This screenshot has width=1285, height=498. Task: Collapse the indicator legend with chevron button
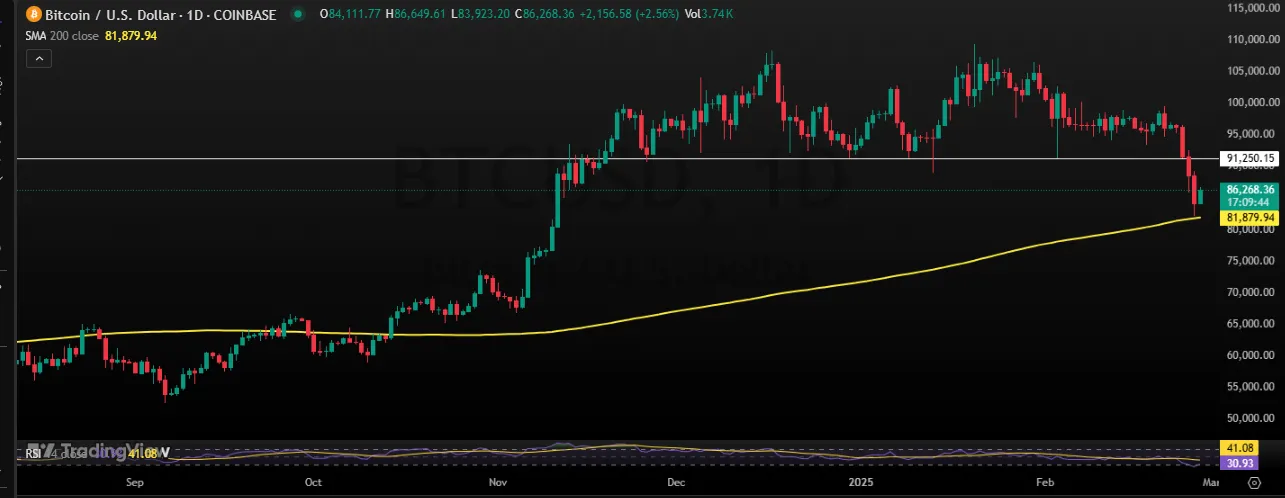pos(39,59)
